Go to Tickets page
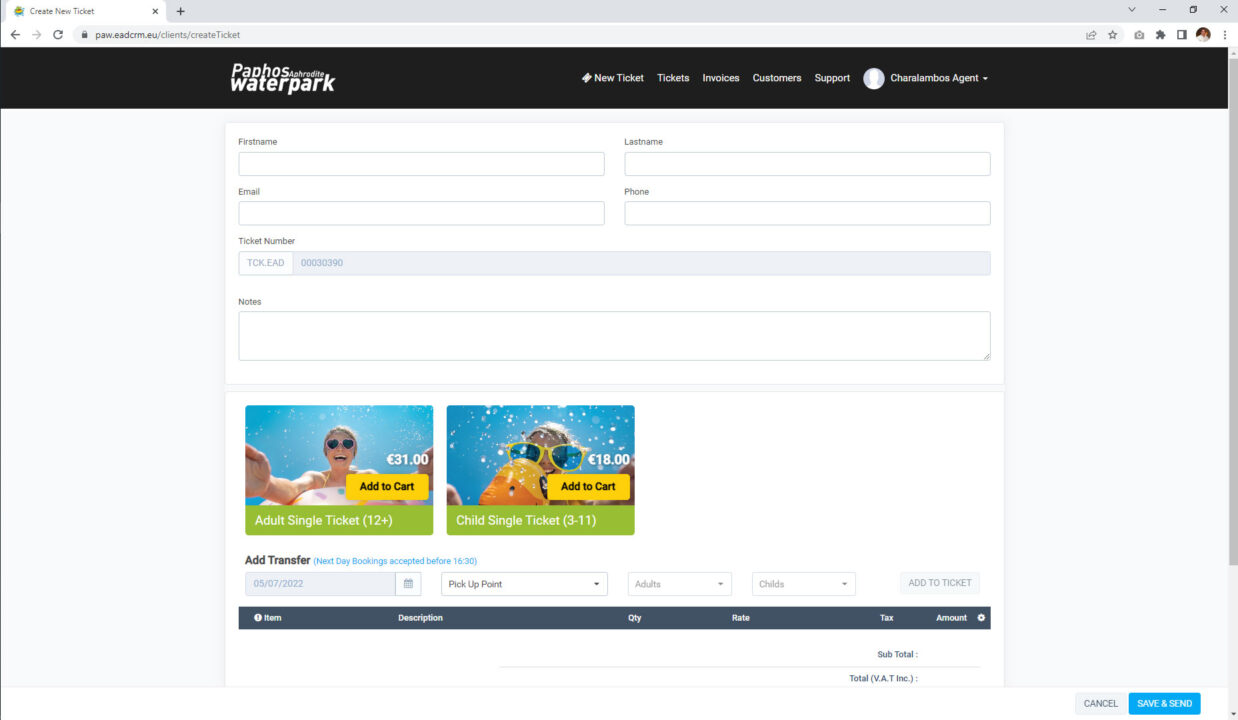This screenshot has height=720, width=1238. (x=673, y=78)
